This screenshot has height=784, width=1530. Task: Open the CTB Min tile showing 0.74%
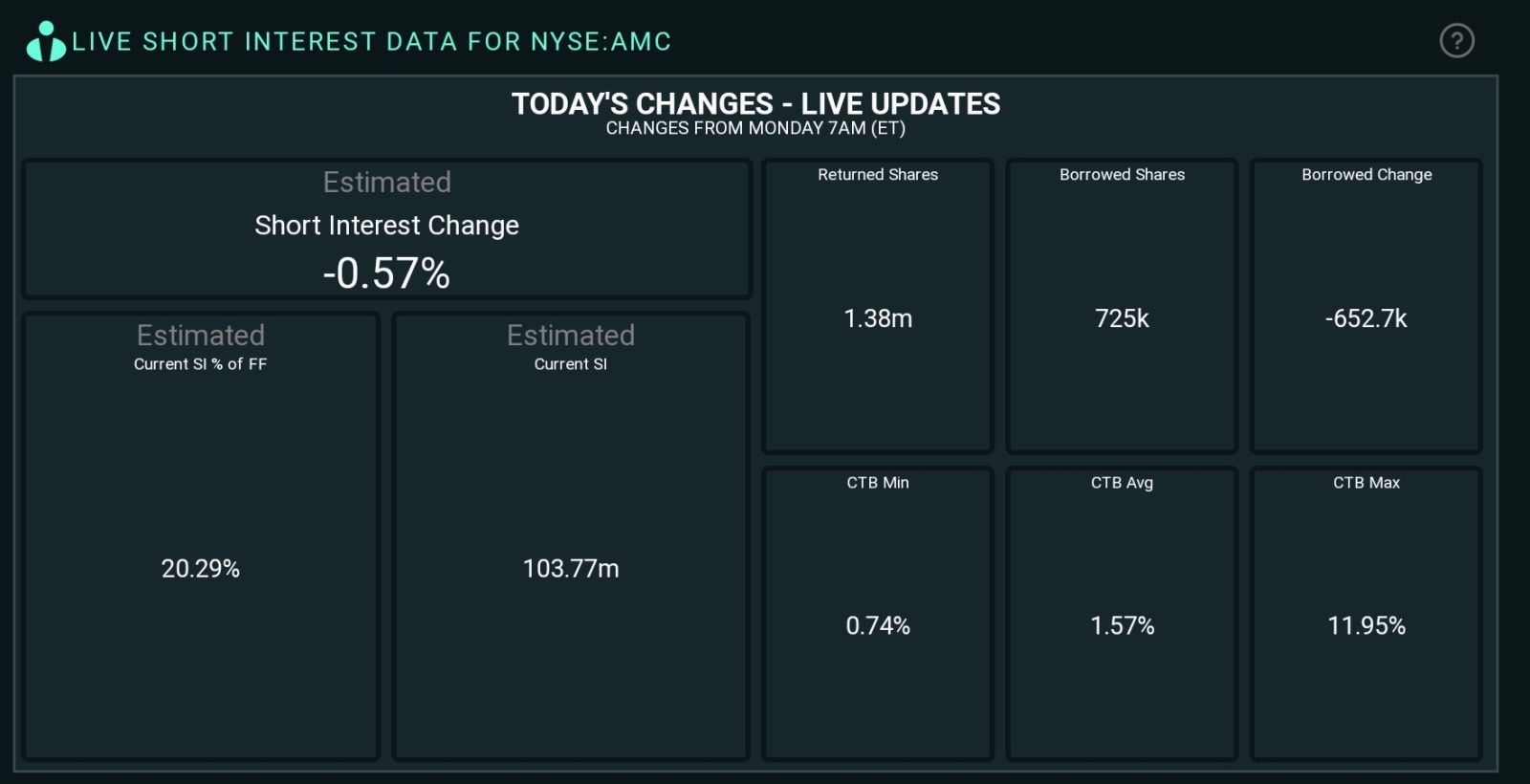877,612
